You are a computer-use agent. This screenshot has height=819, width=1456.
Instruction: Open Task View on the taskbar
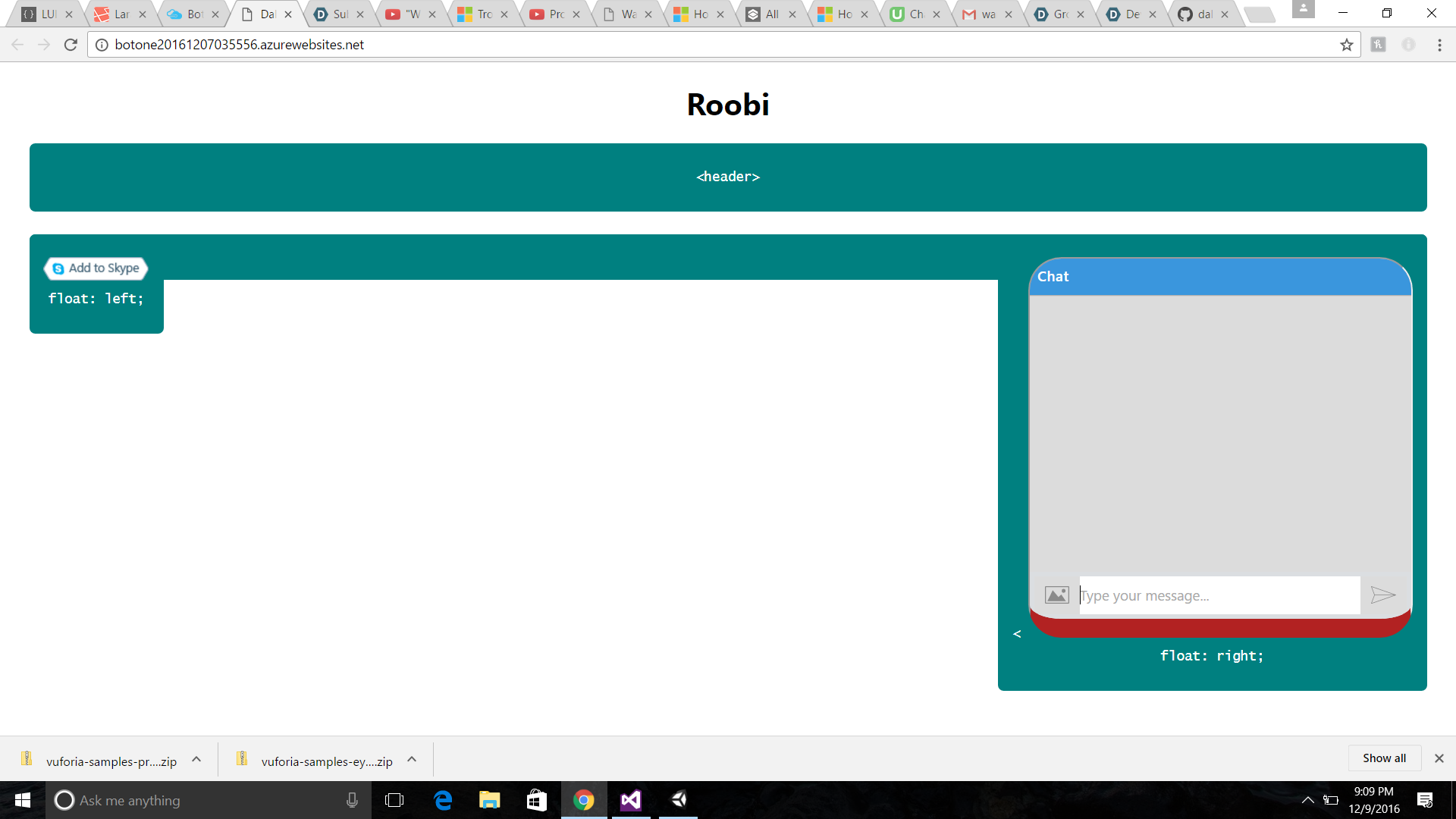click(394, 800)
